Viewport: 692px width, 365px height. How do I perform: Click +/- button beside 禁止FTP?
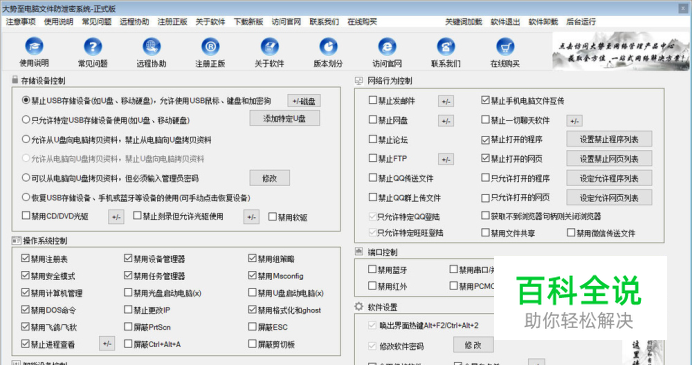[x=446, y=159]
